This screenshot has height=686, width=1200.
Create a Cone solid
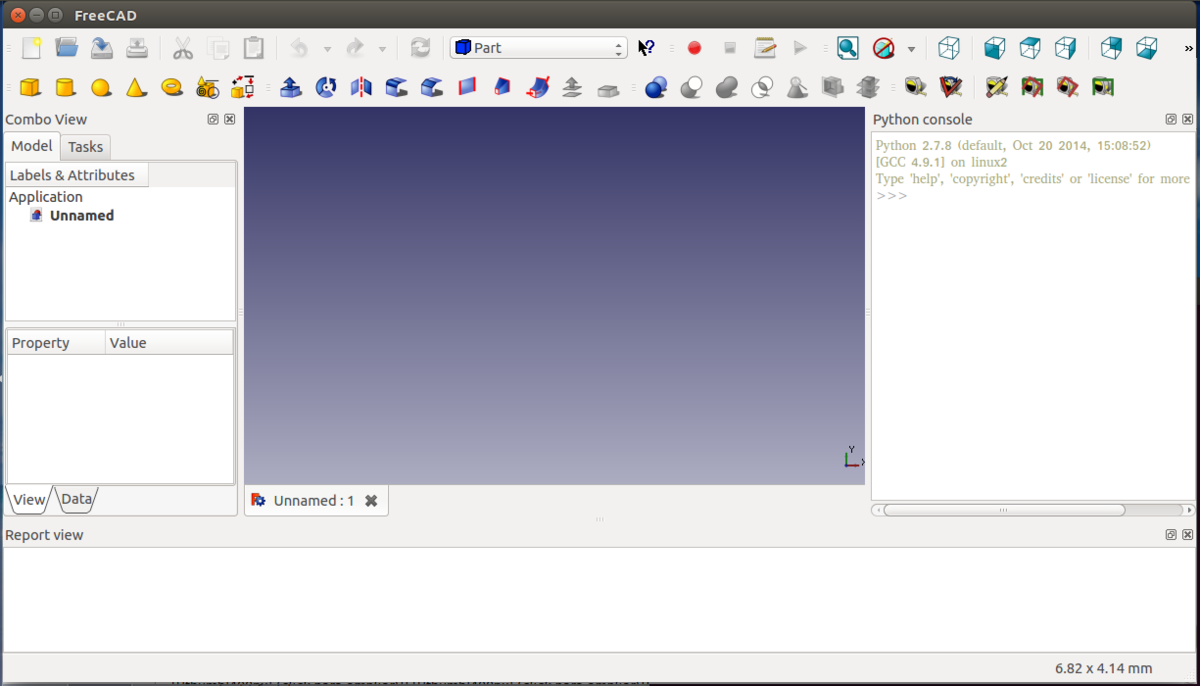136,88
